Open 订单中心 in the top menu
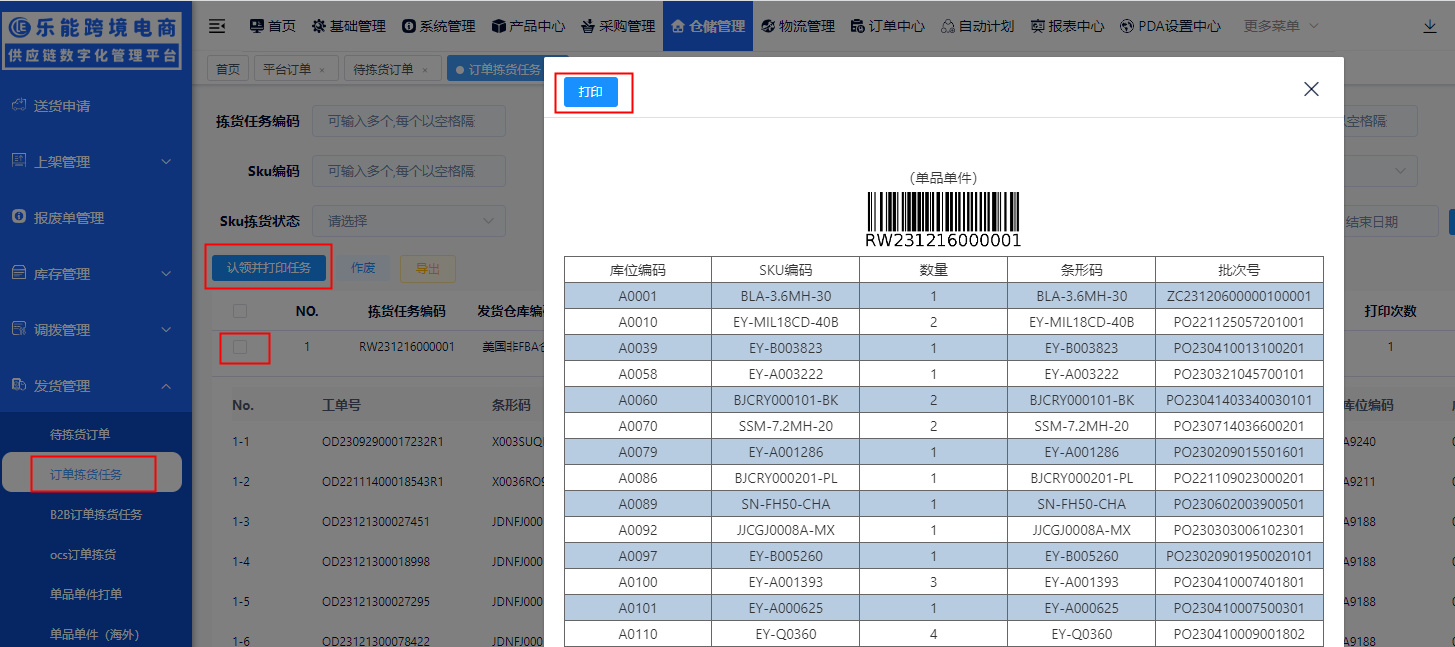 [x=887, y=26]
